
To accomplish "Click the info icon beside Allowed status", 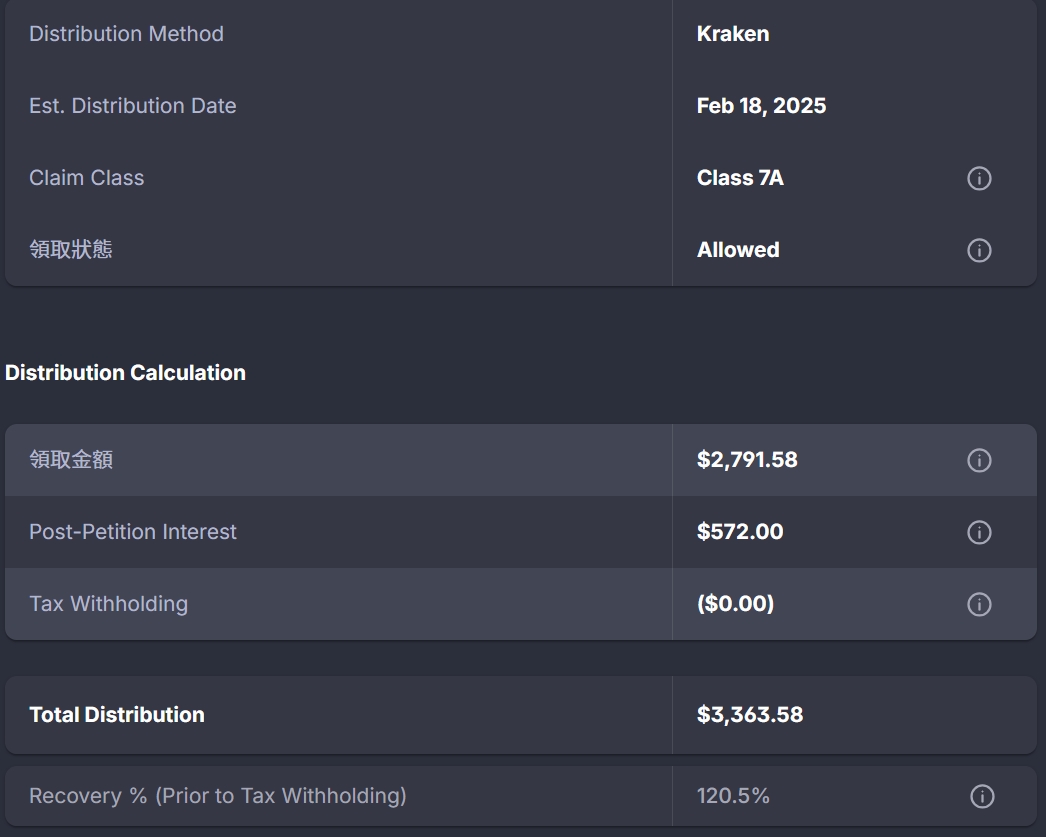I will click(979, 250).
